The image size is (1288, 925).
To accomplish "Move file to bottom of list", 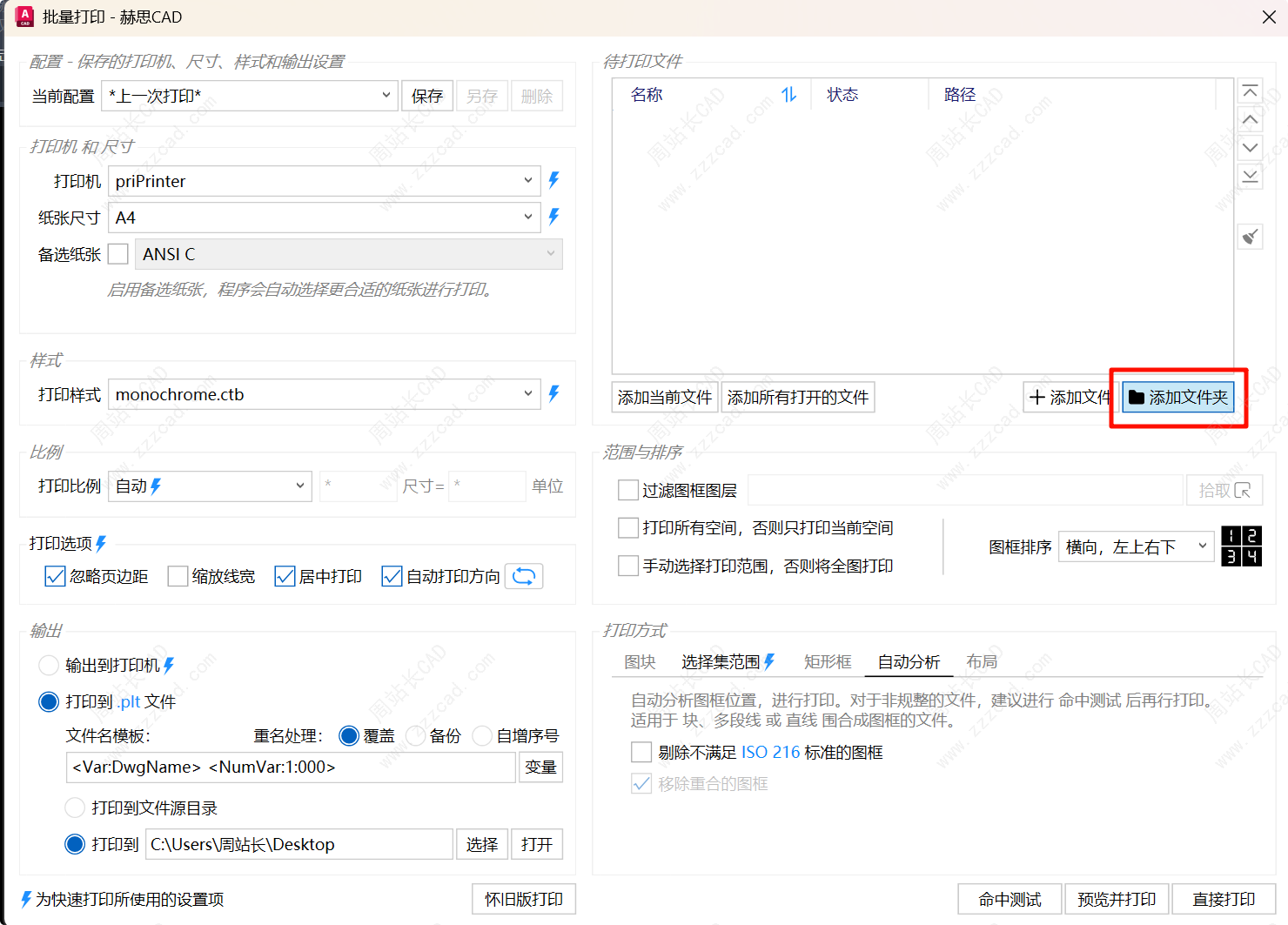I will (x=1250, y=177).
